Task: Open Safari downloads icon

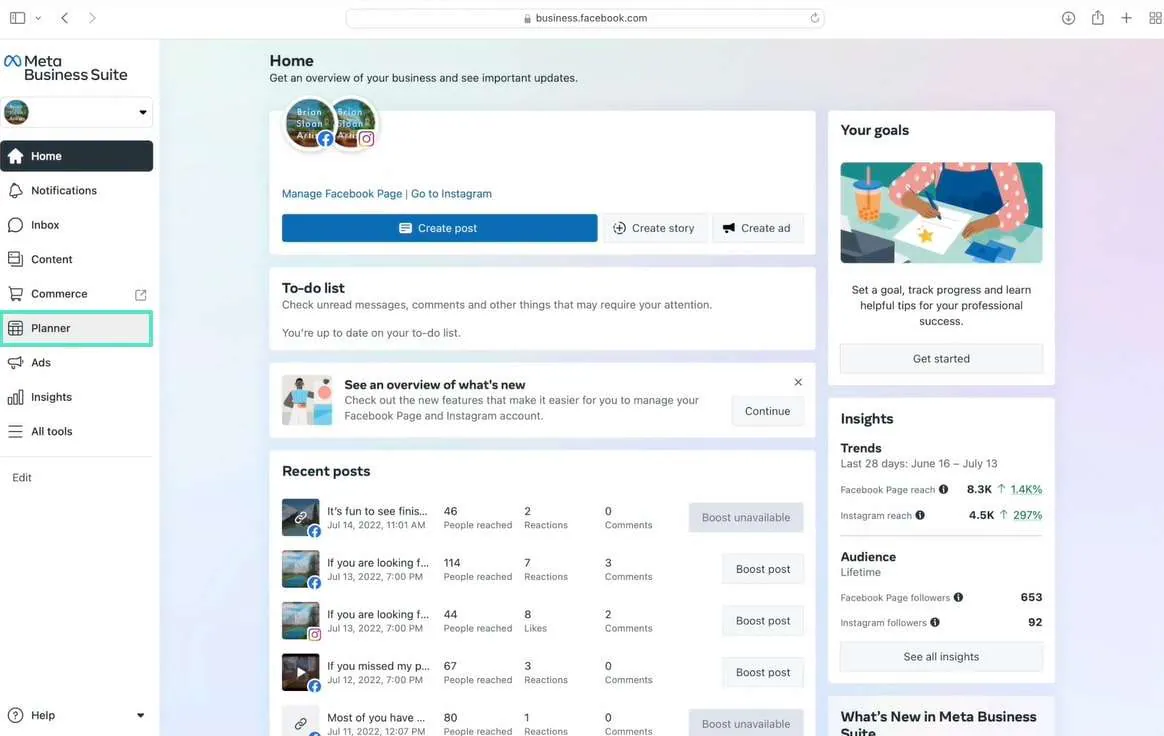Action: coord(1068,18)
